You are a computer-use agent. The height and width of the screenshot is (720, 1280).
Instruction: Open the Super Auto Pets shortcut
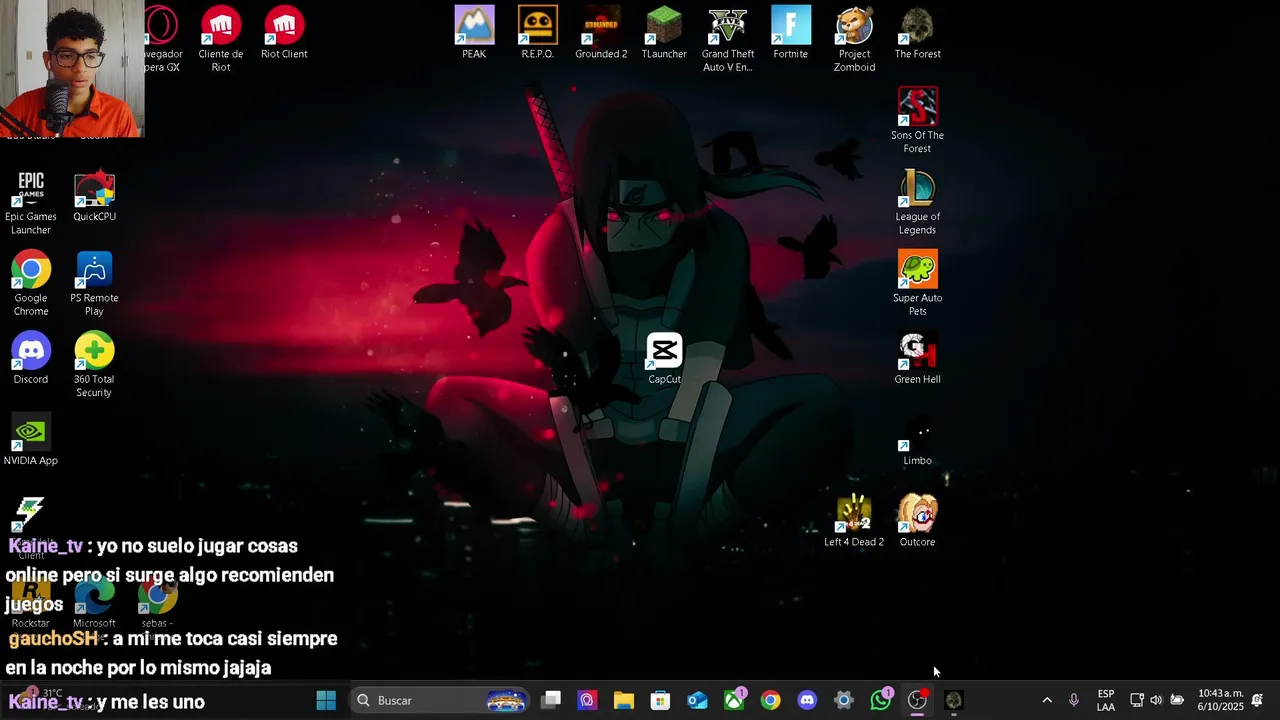click(917, 283)
